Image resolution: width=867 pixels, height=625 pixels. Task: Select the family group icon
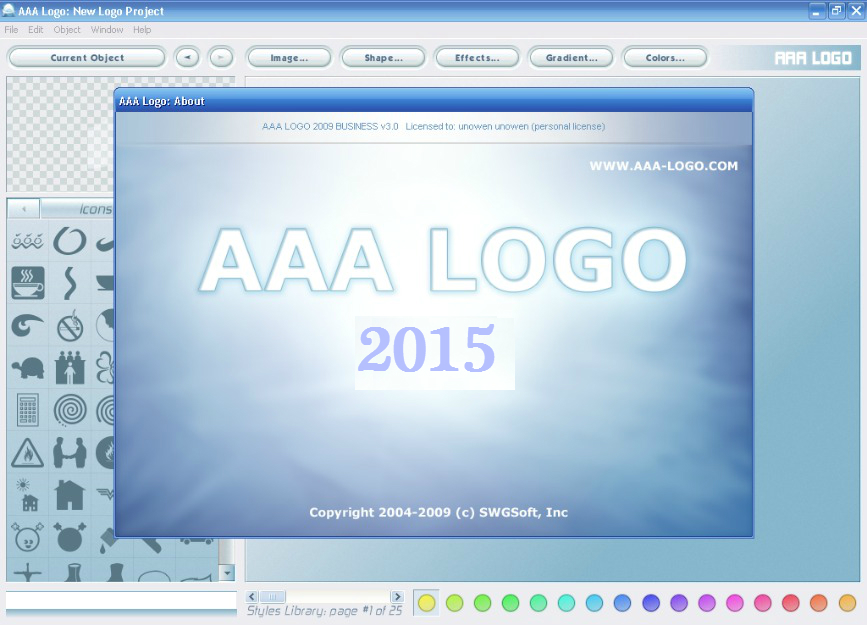click(x=70, y=368)
